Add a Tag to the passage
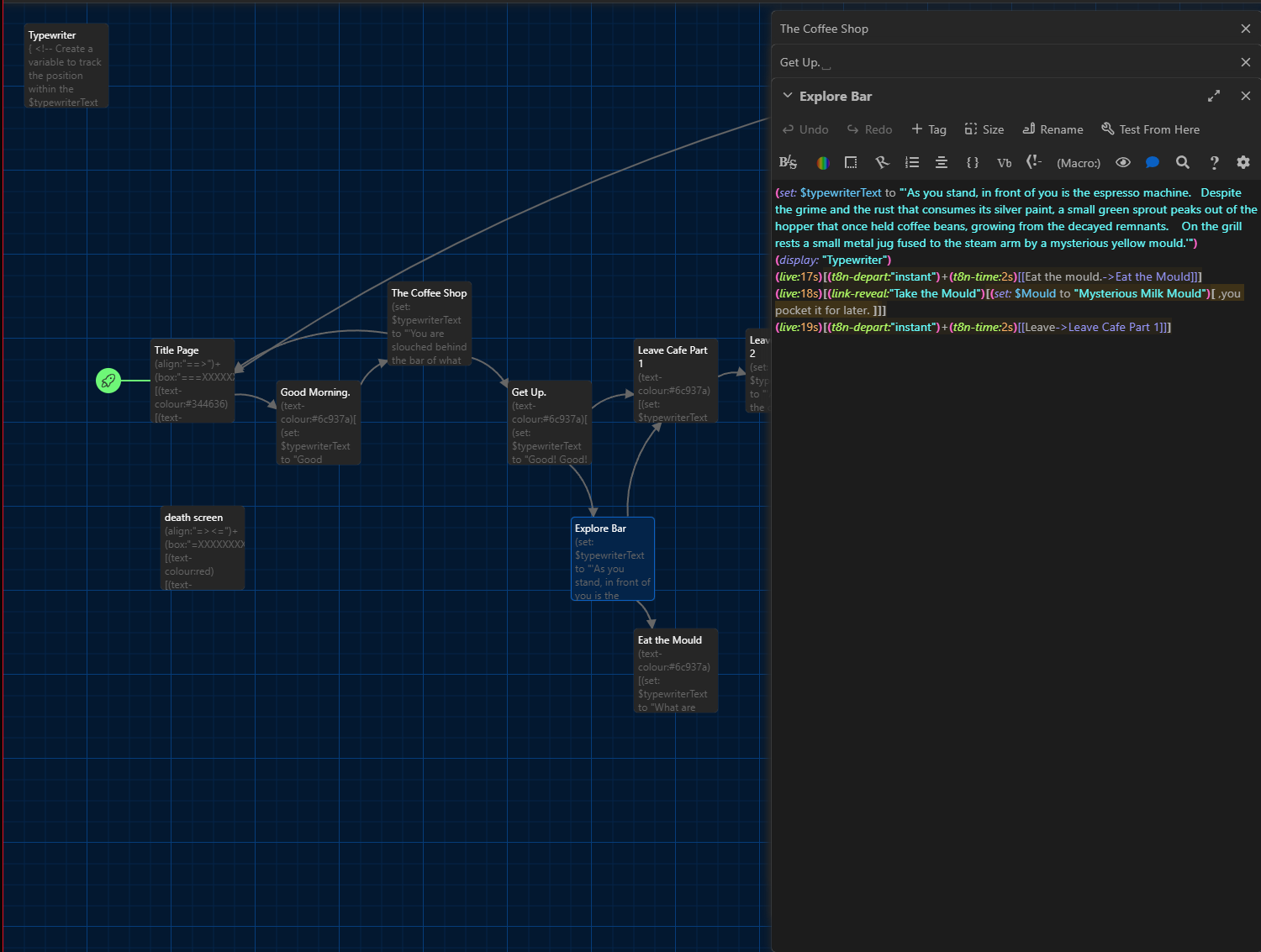This screenshot has width=1261, height=952. [929, 129]
